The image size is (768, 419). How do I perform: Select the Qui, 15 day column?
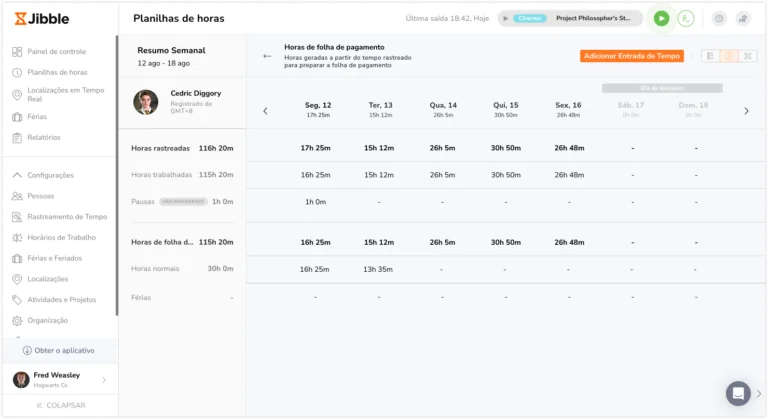pos(506,109)
